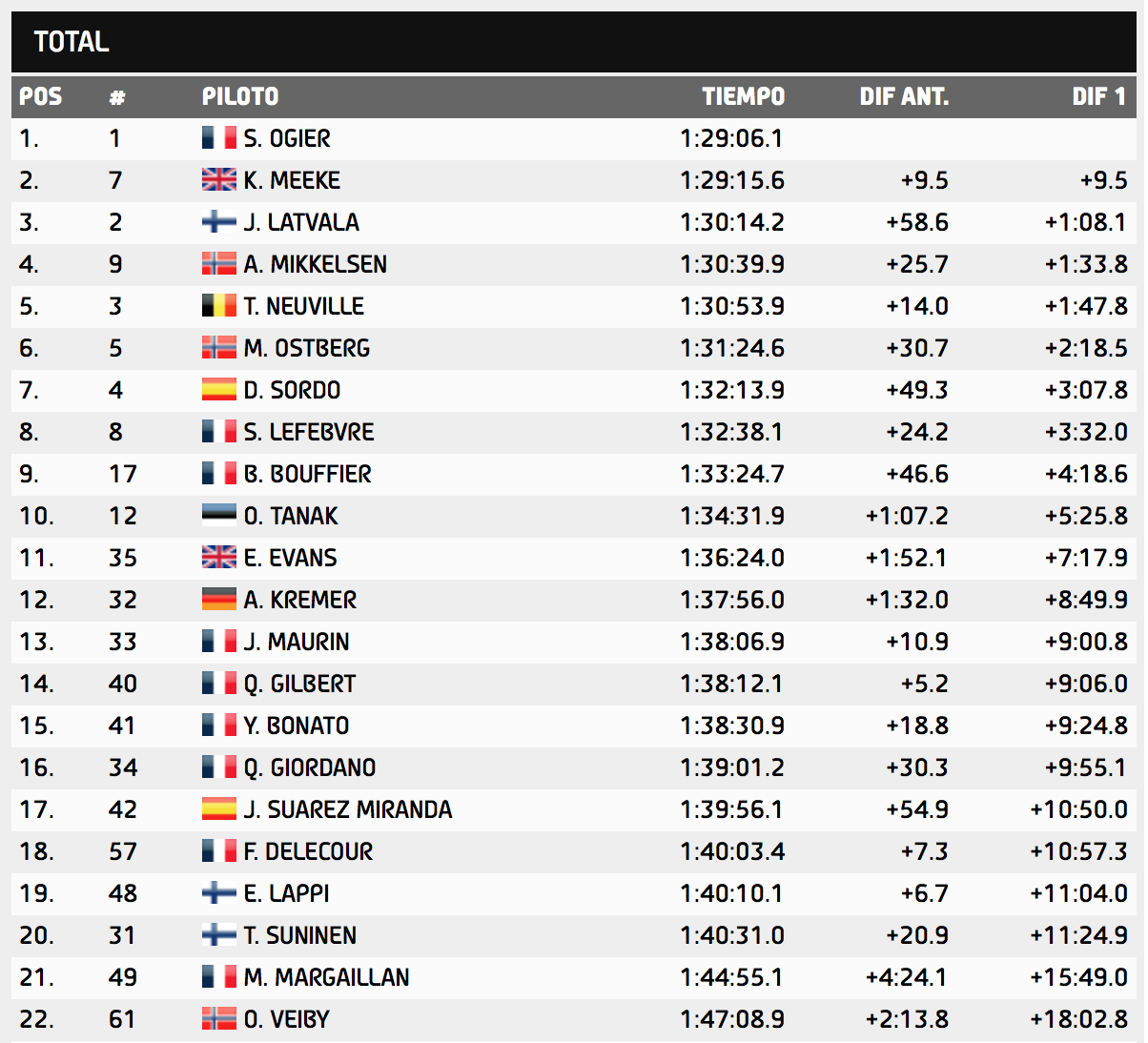This screenshot has width=1148, height=1043.
Task: Click the Estonian flag beside O. Tanak
Action: click(x=218, y=516)
